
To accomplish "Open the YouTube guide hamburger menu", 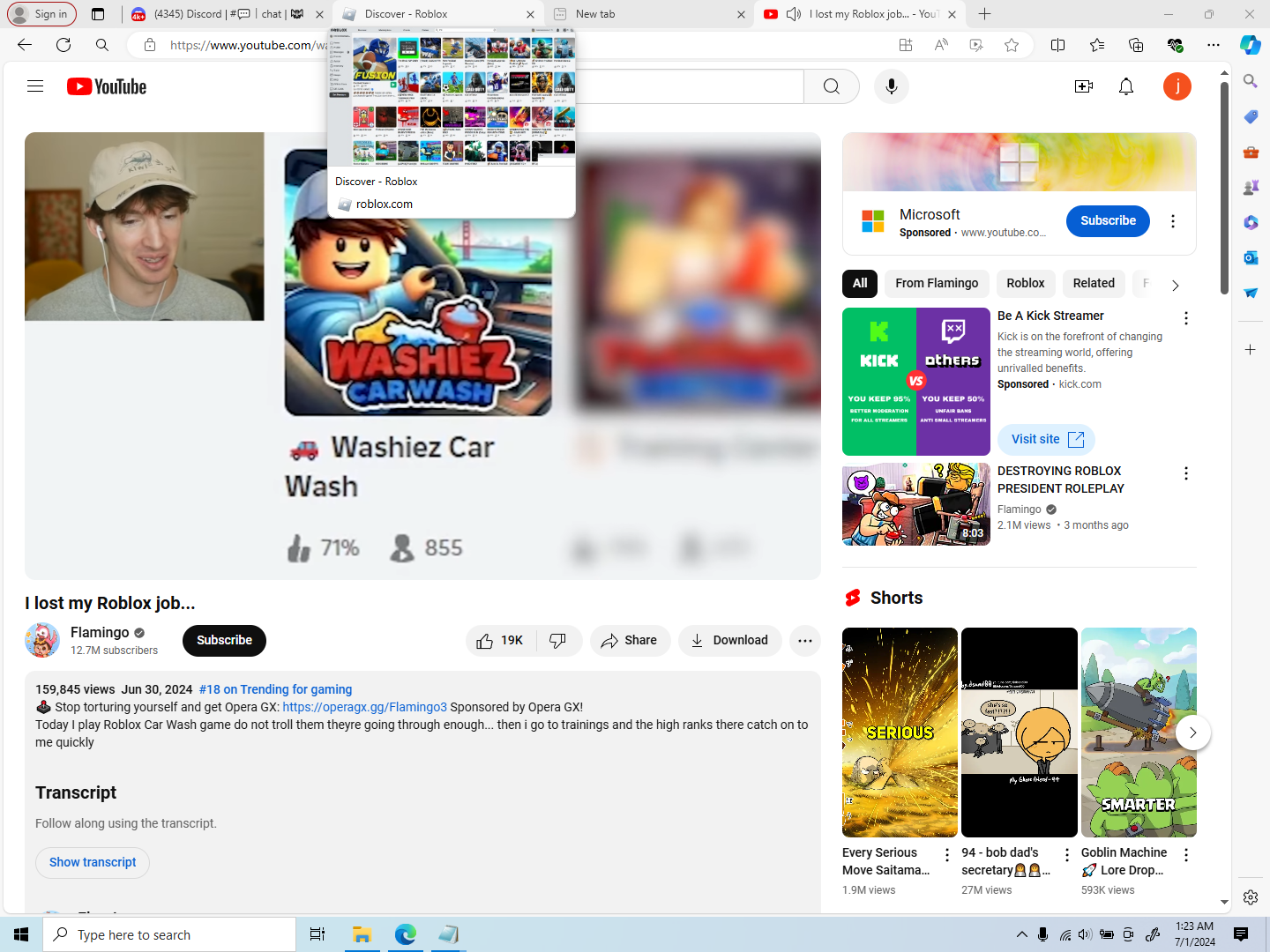I will [35, 86].
